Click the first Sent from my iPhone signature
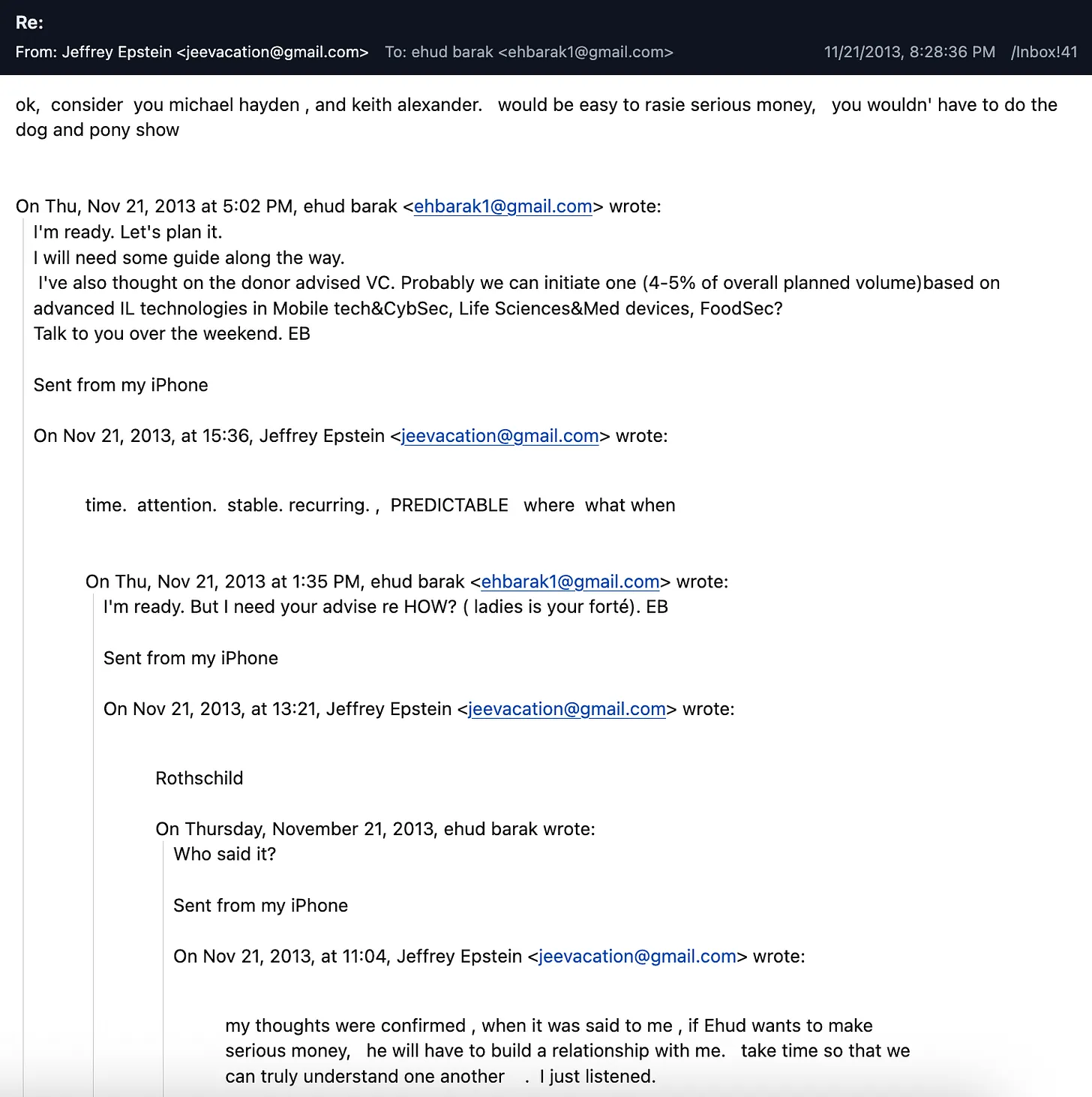 coord(120,385)
